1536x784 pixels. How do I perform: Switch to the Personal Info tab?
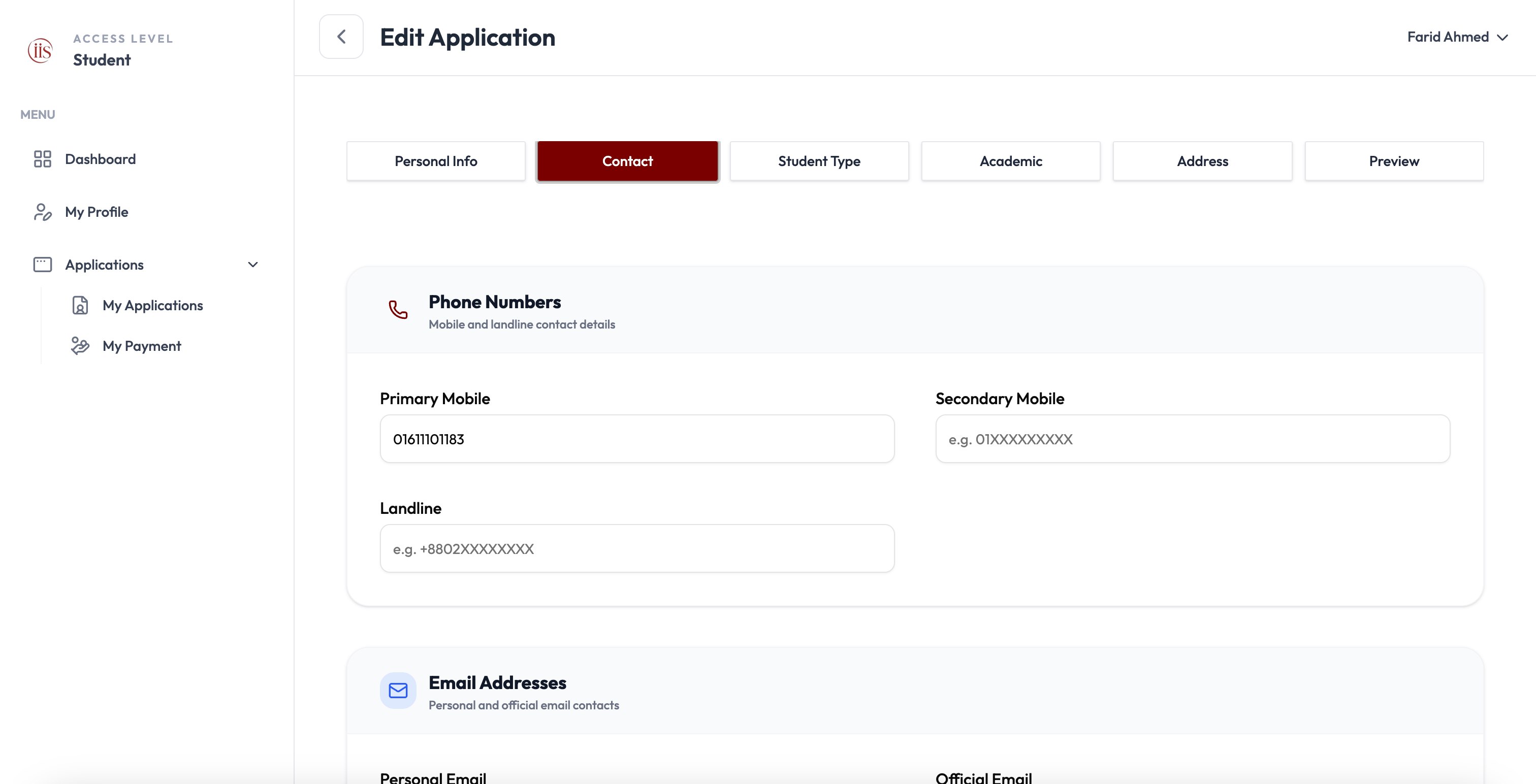[436, 161]
